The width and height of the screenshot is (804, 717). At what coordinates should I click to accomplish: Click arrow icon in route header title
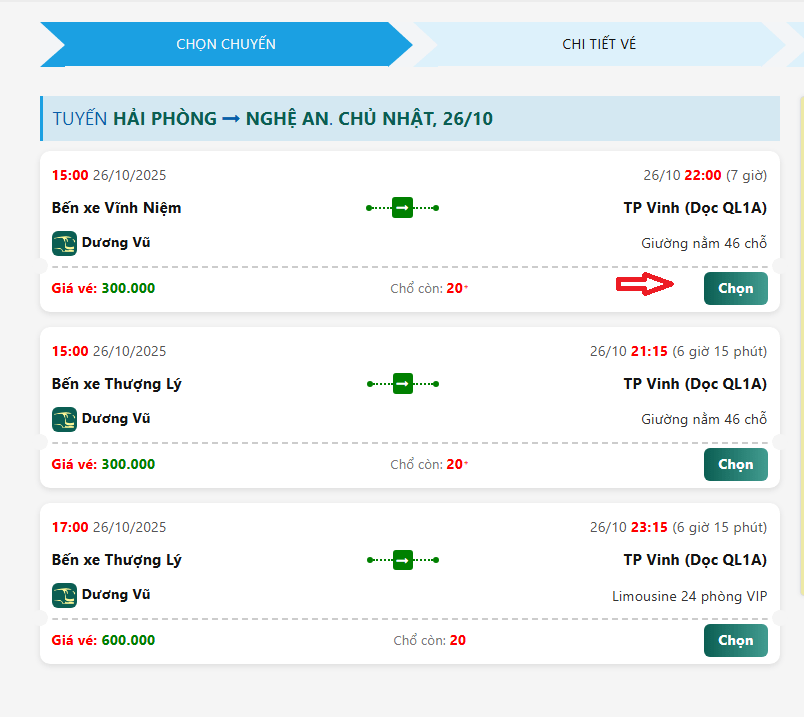click(231, 119)
